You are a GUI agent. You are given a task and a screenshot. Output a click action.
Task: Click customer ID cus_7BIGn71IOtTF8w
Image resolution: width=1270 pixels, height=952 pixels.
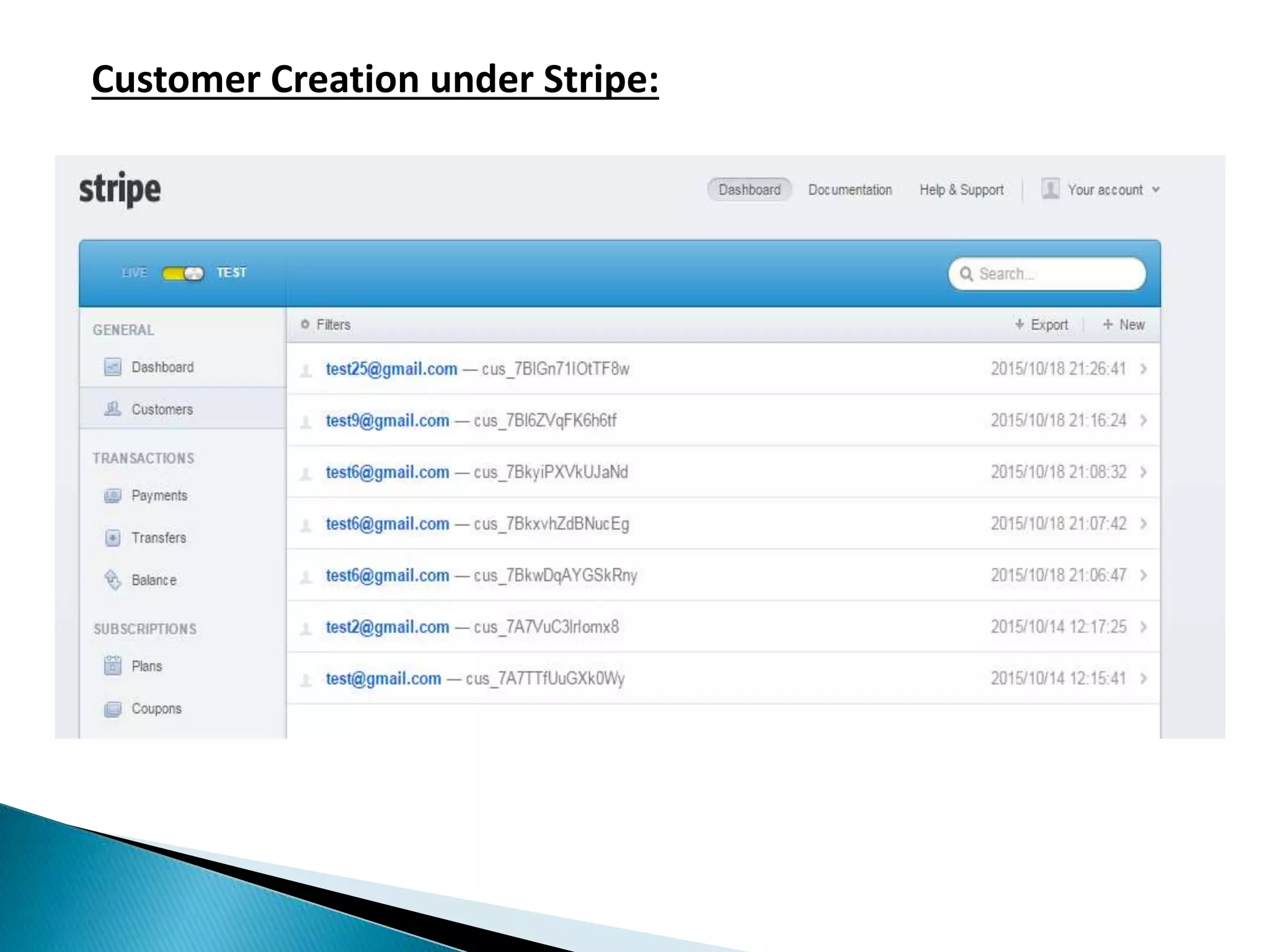(x=556, y=369)
